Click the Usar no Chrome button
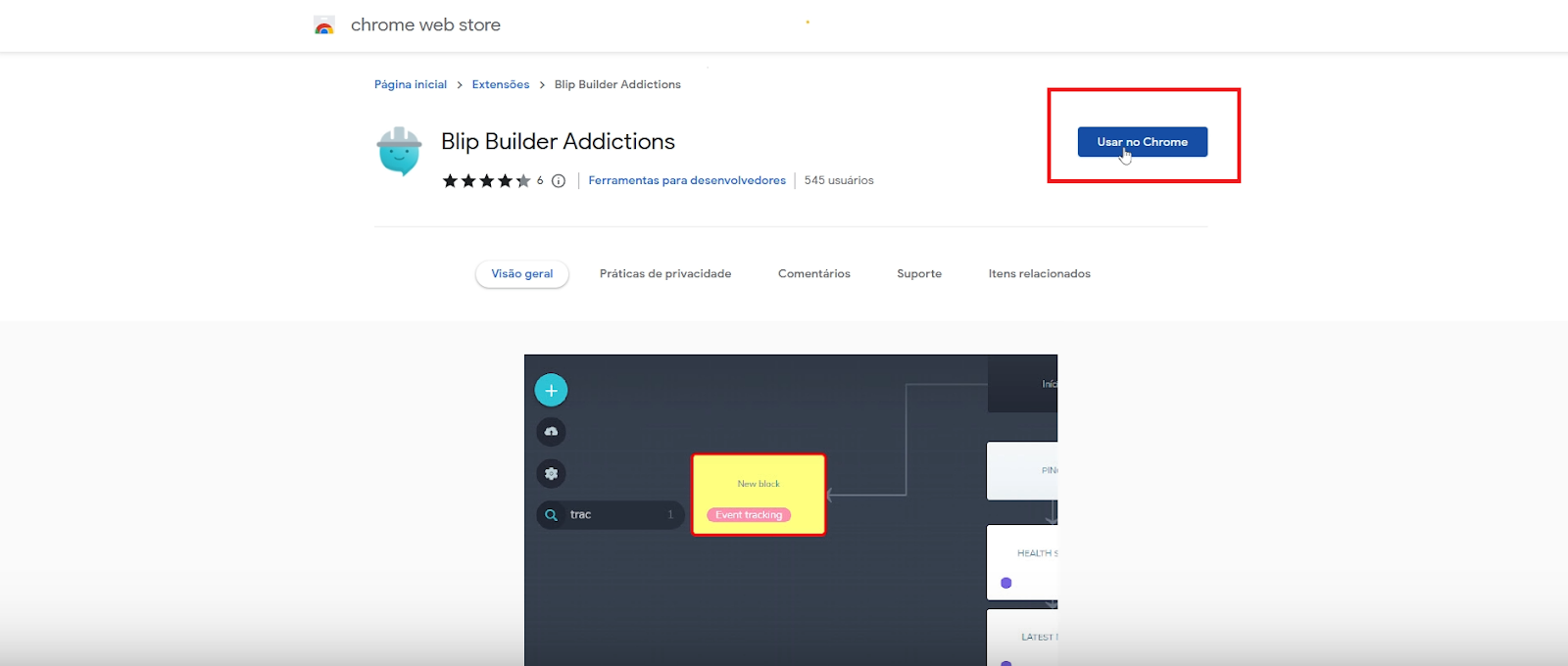 tap(1143, 142)
